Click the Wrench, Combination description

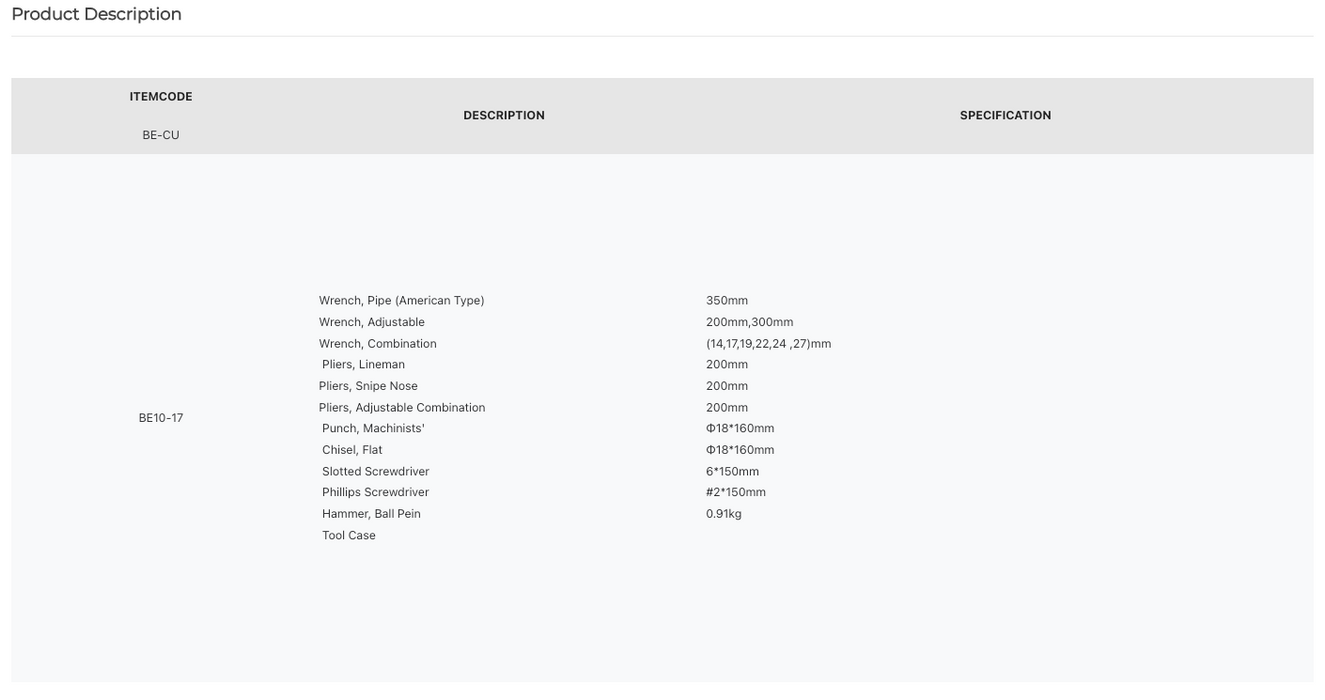click(378, 344)
